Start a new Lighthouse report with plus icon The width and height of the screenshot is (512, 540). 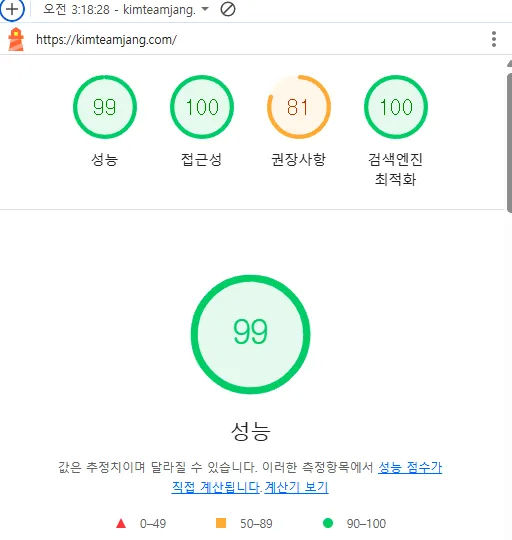(12, 10)
